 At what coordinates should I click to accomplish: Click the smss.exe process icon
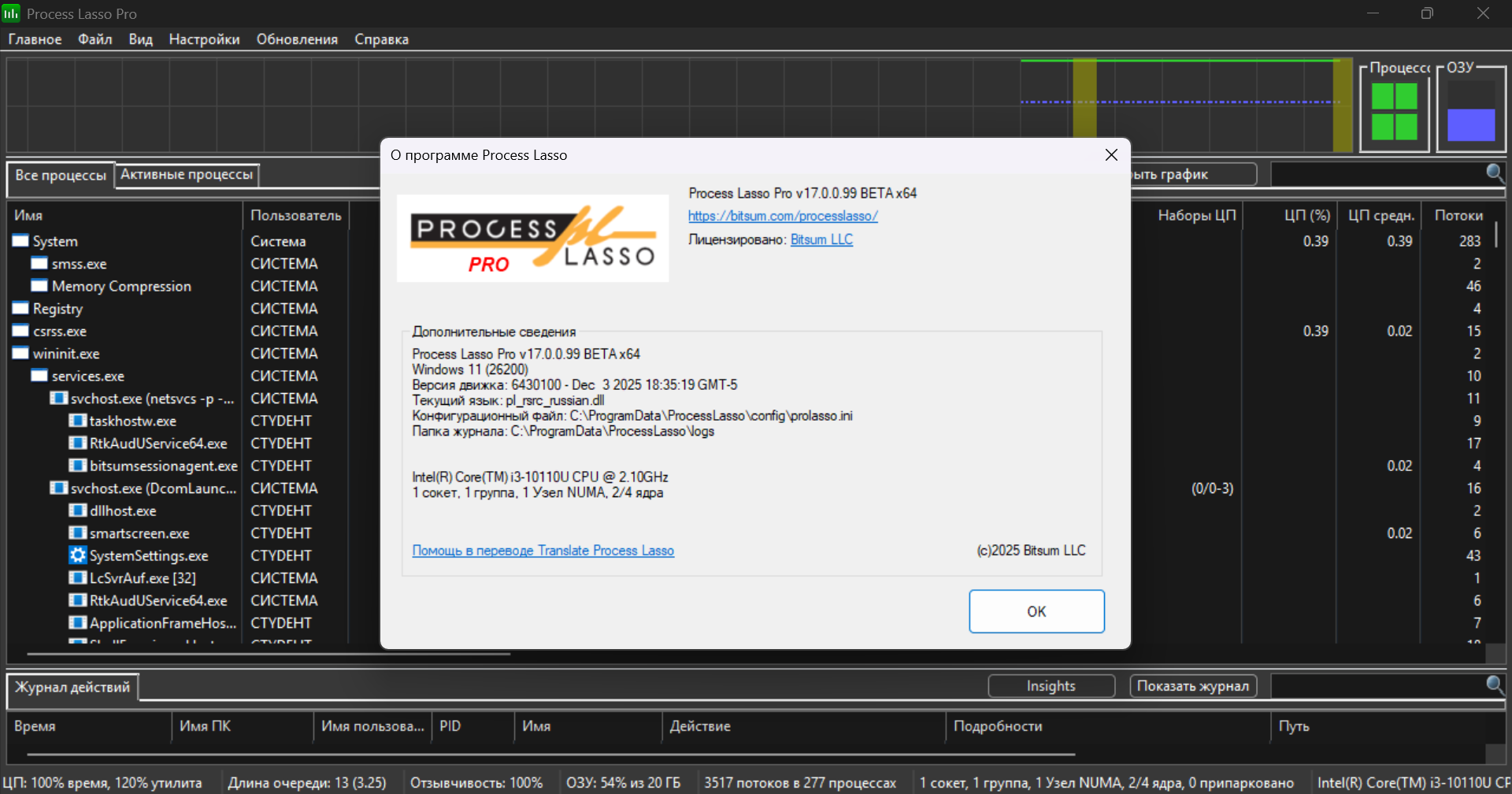tap(39, 263)
